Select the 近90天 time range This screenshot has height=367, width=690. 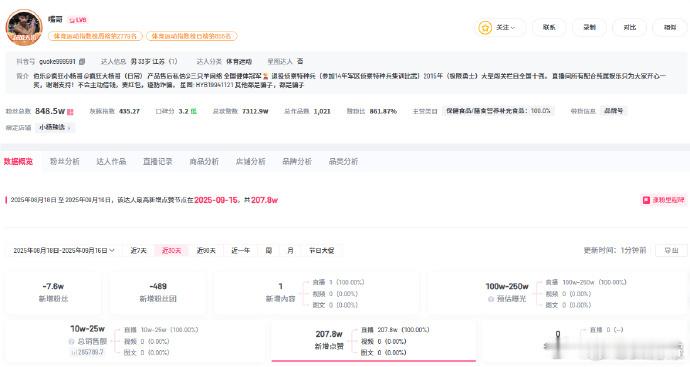pos(206,250)
